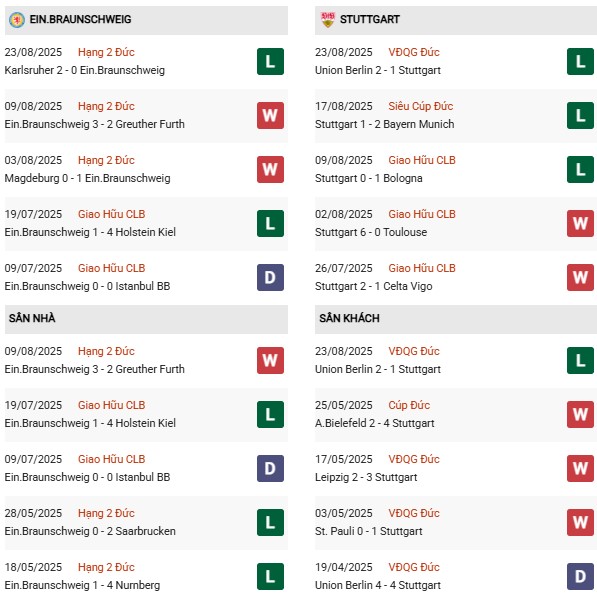Select the SÂN NHÀ section header

pos(146,319)
